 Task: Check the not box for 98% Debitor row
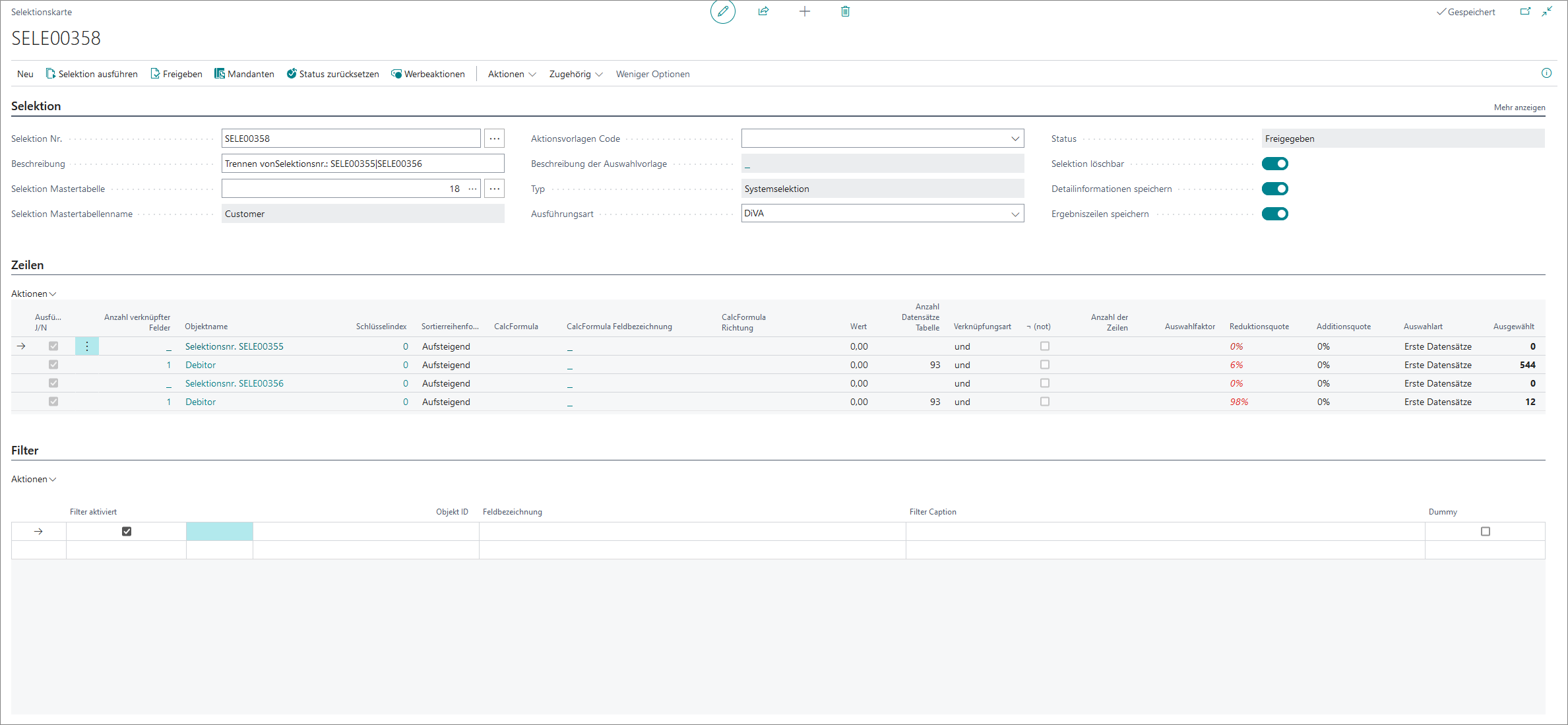[1045, 402]
